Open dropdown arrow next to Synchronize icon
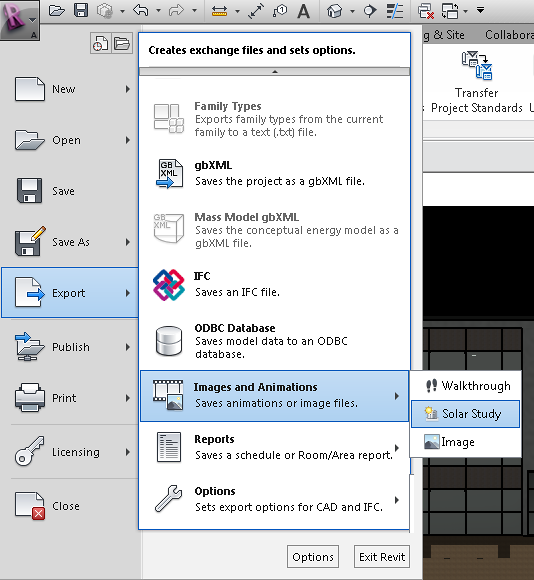 [122, 11]
